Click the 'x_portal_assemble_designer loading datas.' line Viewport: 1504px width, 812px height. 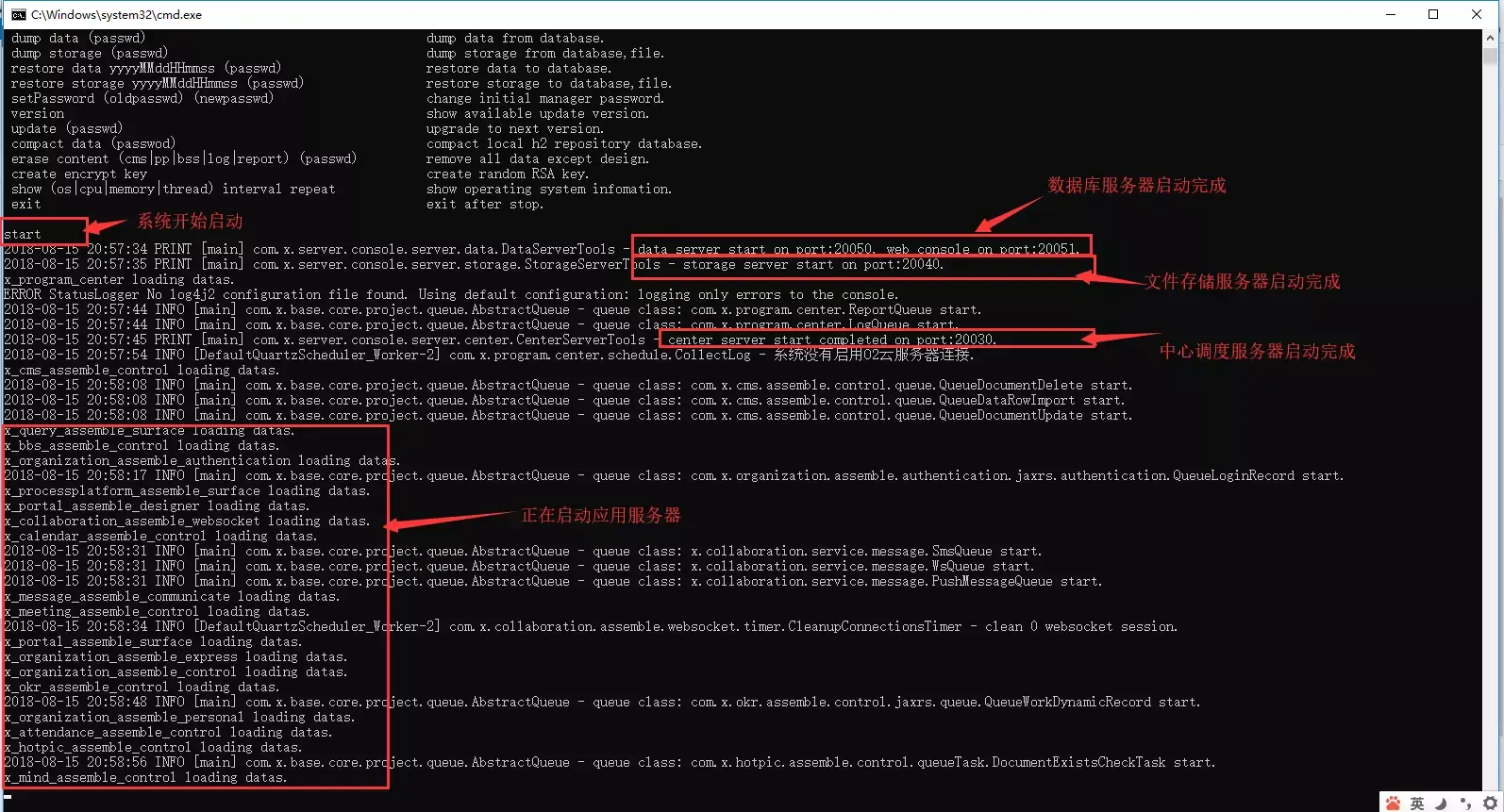pyautogui.click(x=157, y=506)
